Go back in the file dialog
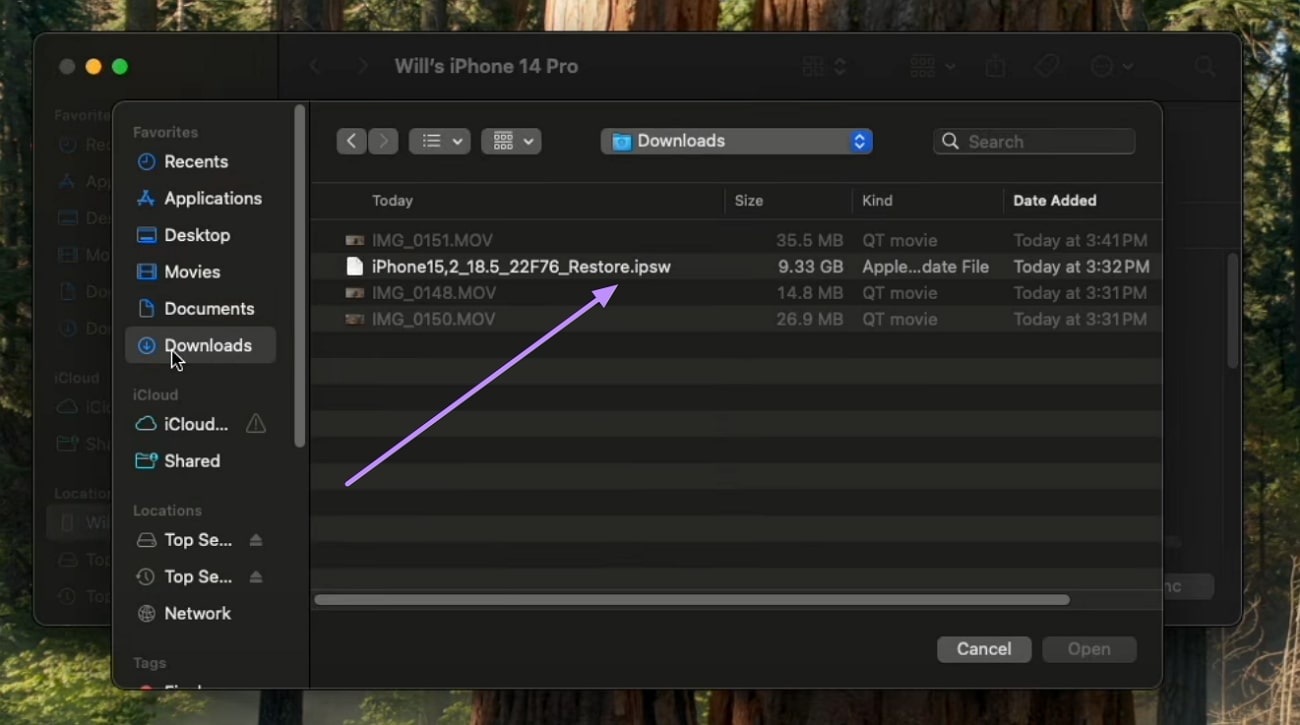This screenshot has width=1300, height=725. click(351, 141)
